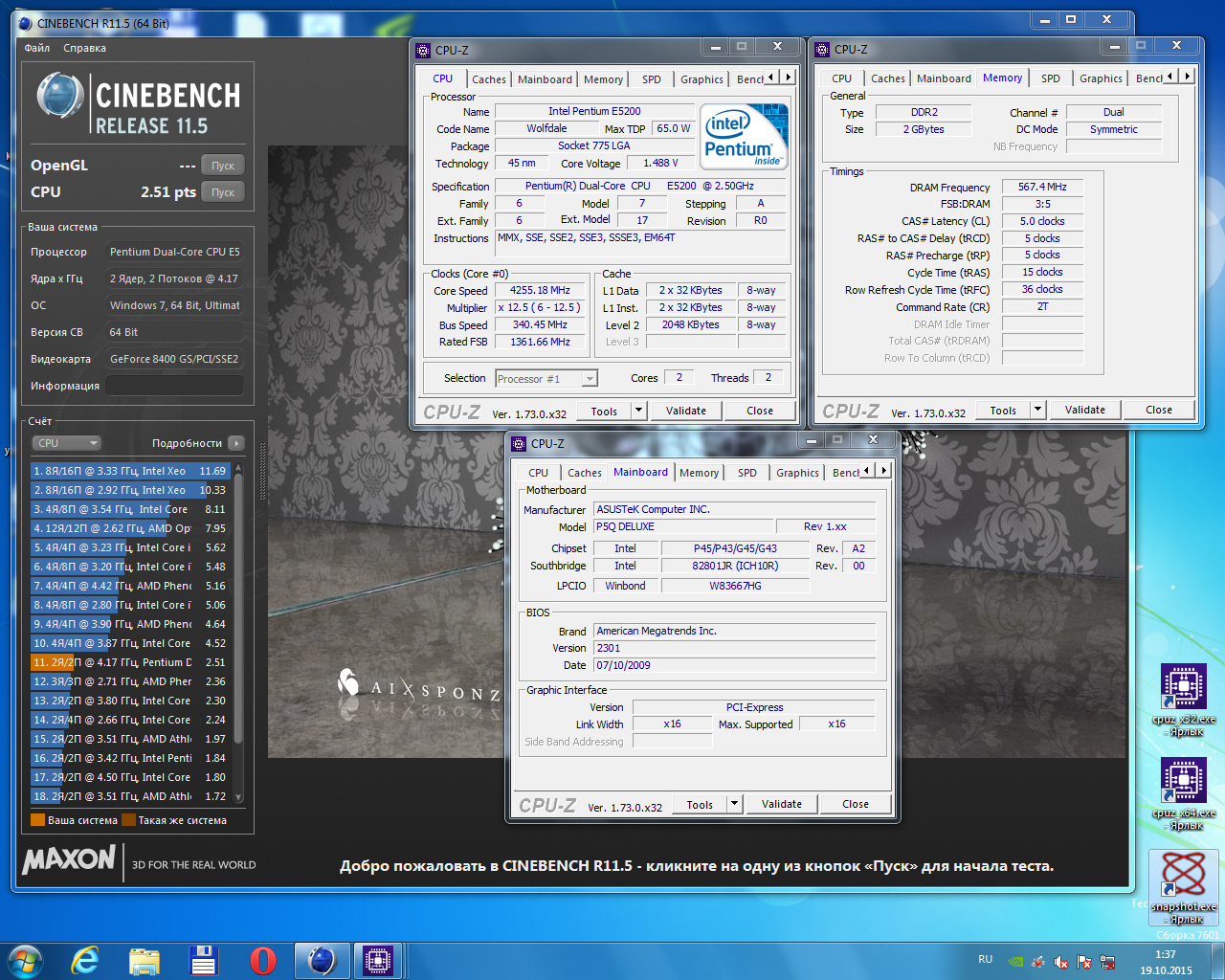The width and height of the screenshot is (1225, 980).
Task: Click CPU-Z title icon in Mainboard window
Action: (x=519, y=443)
